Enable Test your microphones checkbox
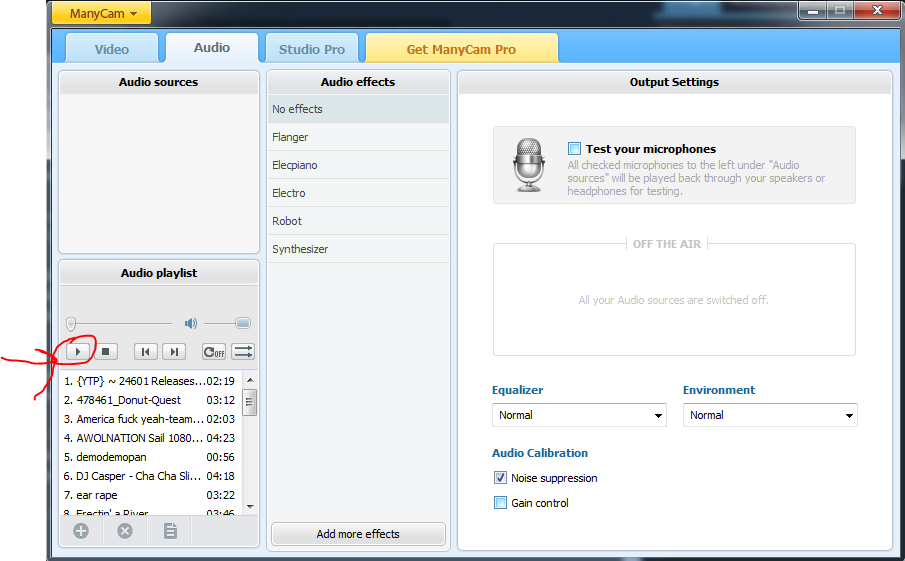This screenshot has height=561, width=905. tap(574, 149)
